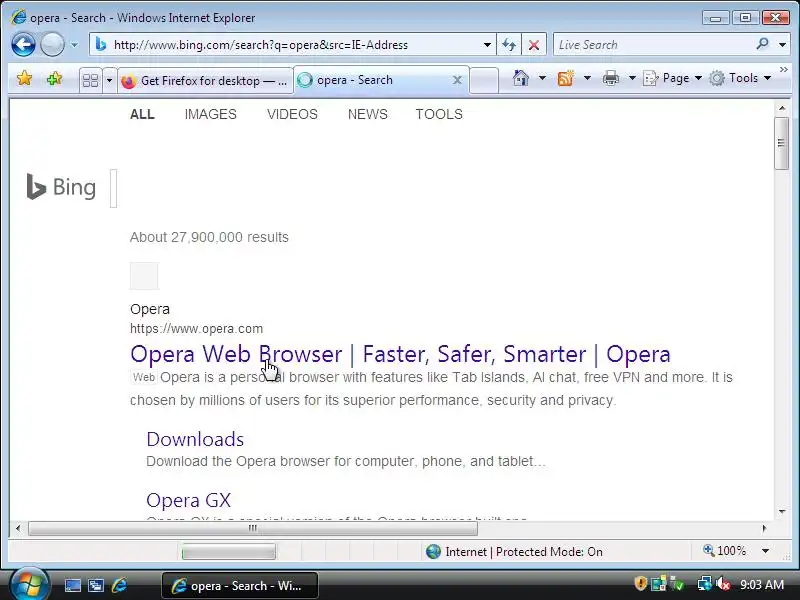Image resolution: width=800 pixels, height=600 pixels.
Task: Click the horizontal scrollbar thumb
Action: point(253,529)
